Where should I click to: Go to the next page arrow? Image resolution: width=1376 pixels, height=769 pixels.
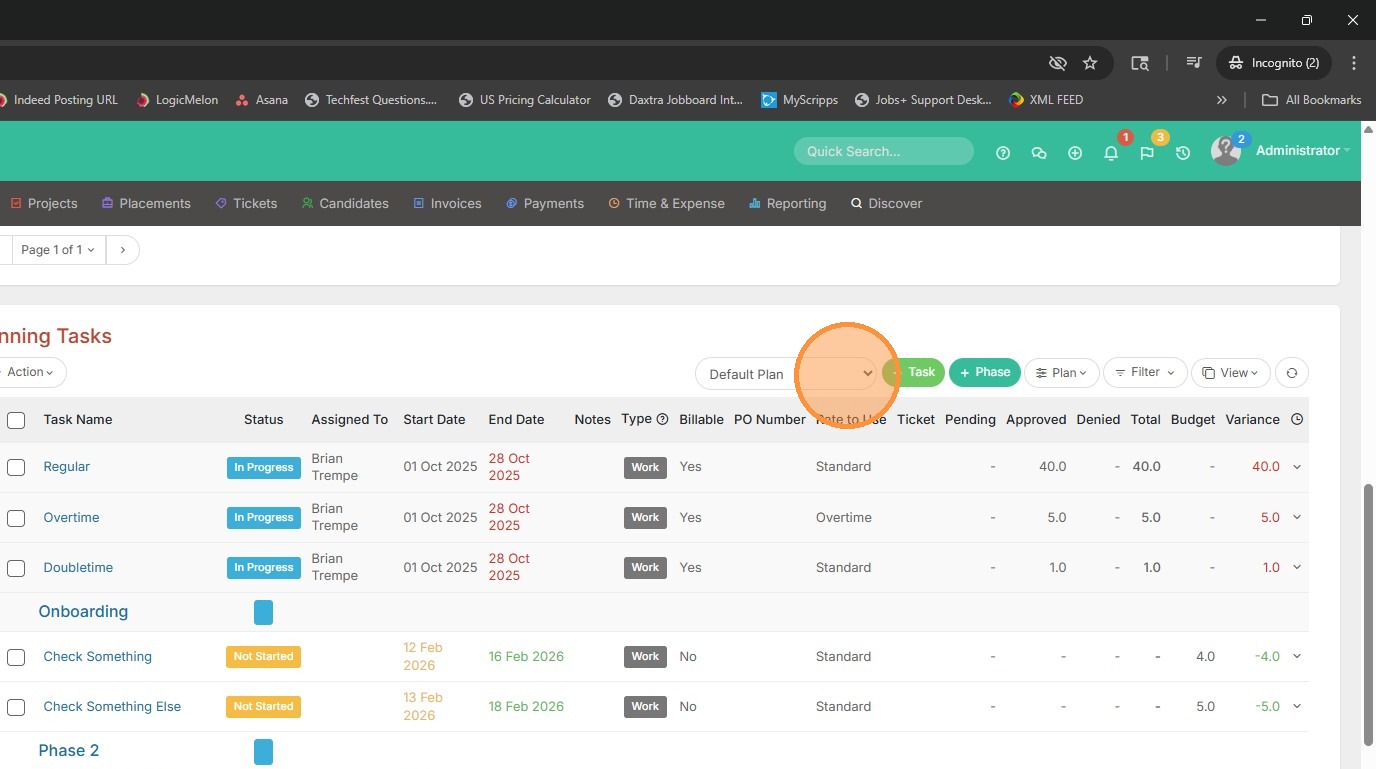click(x=123, y=250)
